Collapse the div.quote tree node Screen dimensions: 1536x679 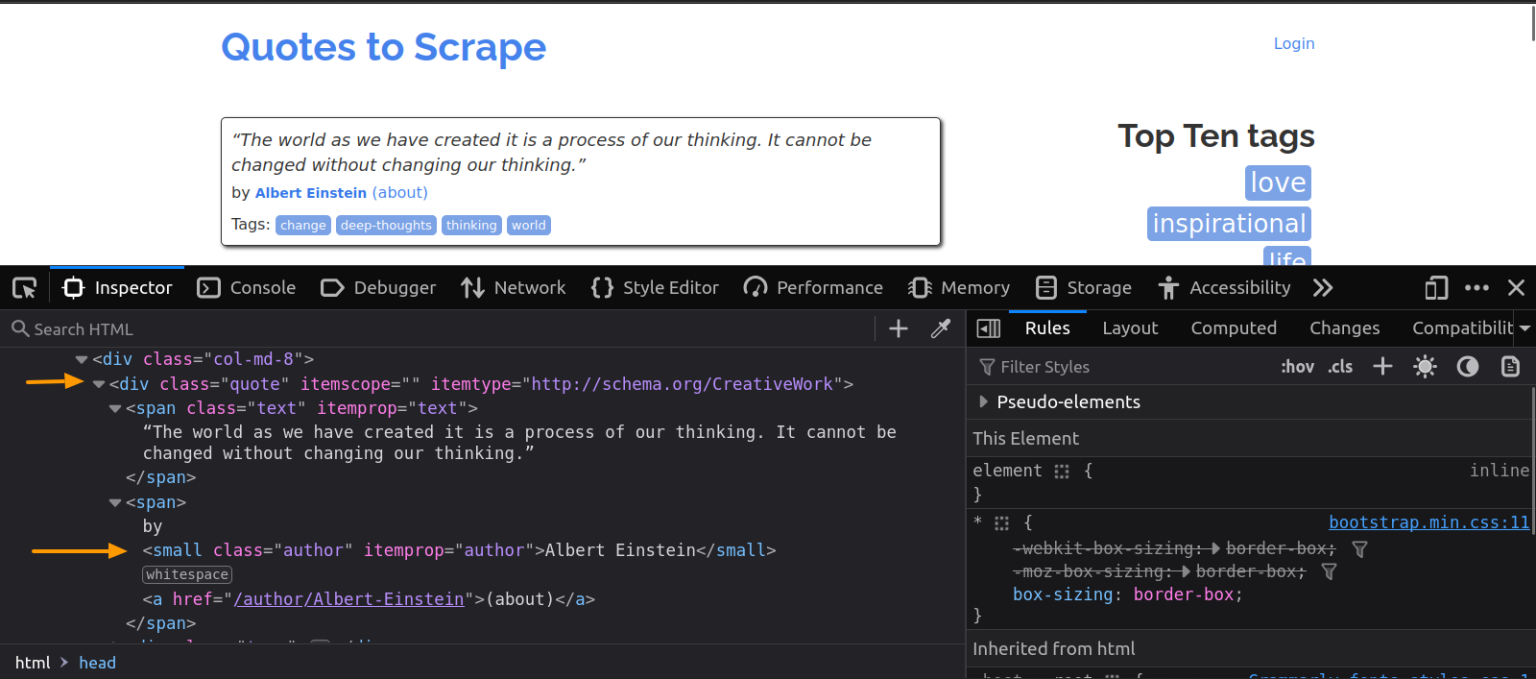(x=98, y=384)
